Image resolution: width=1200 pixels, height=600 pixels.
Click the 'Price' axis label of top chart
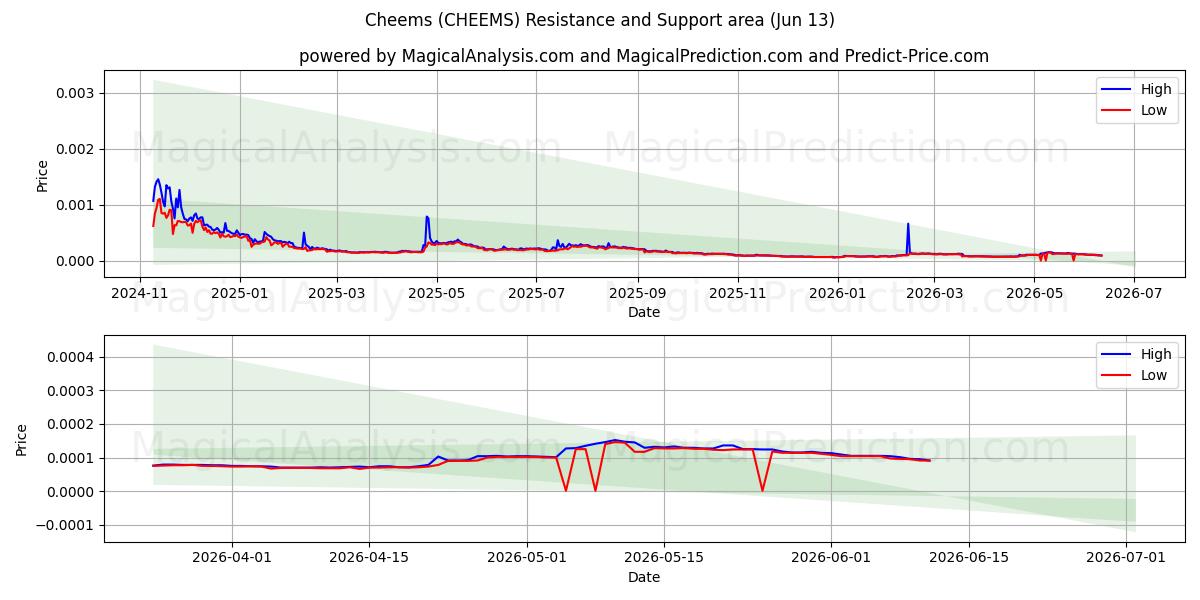[x=42, y=174]
